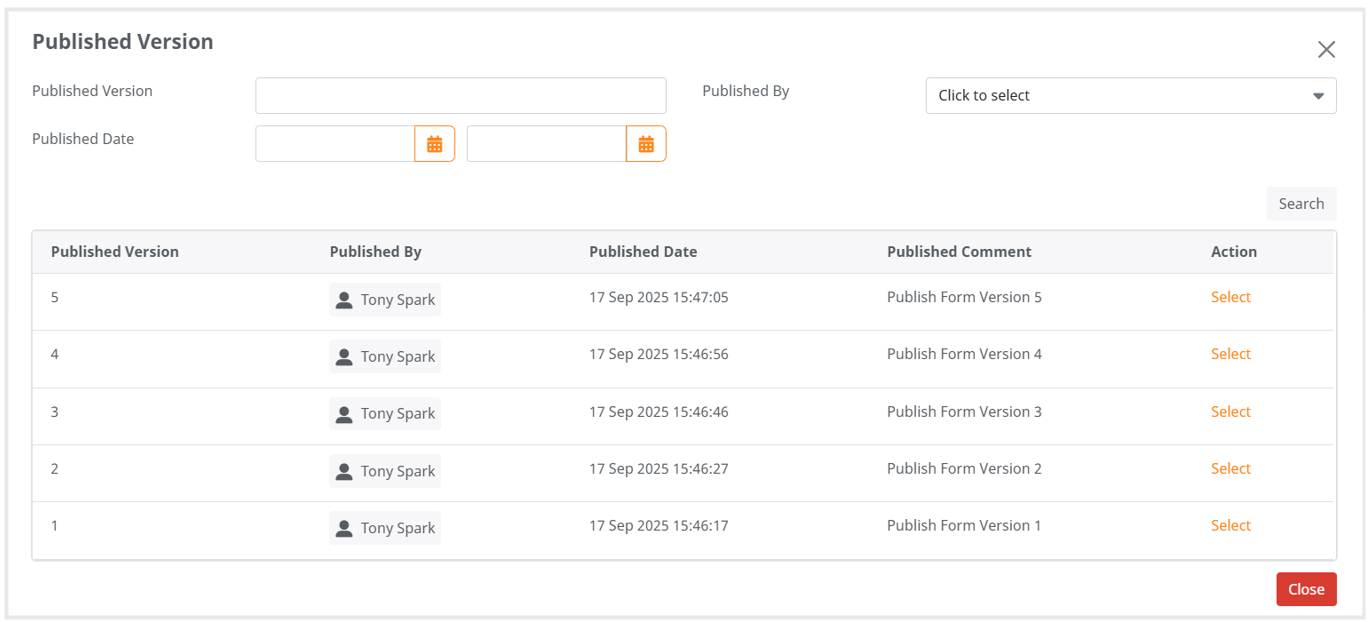Select published version 5
1369x622 pixels.
pos(1230,297)
